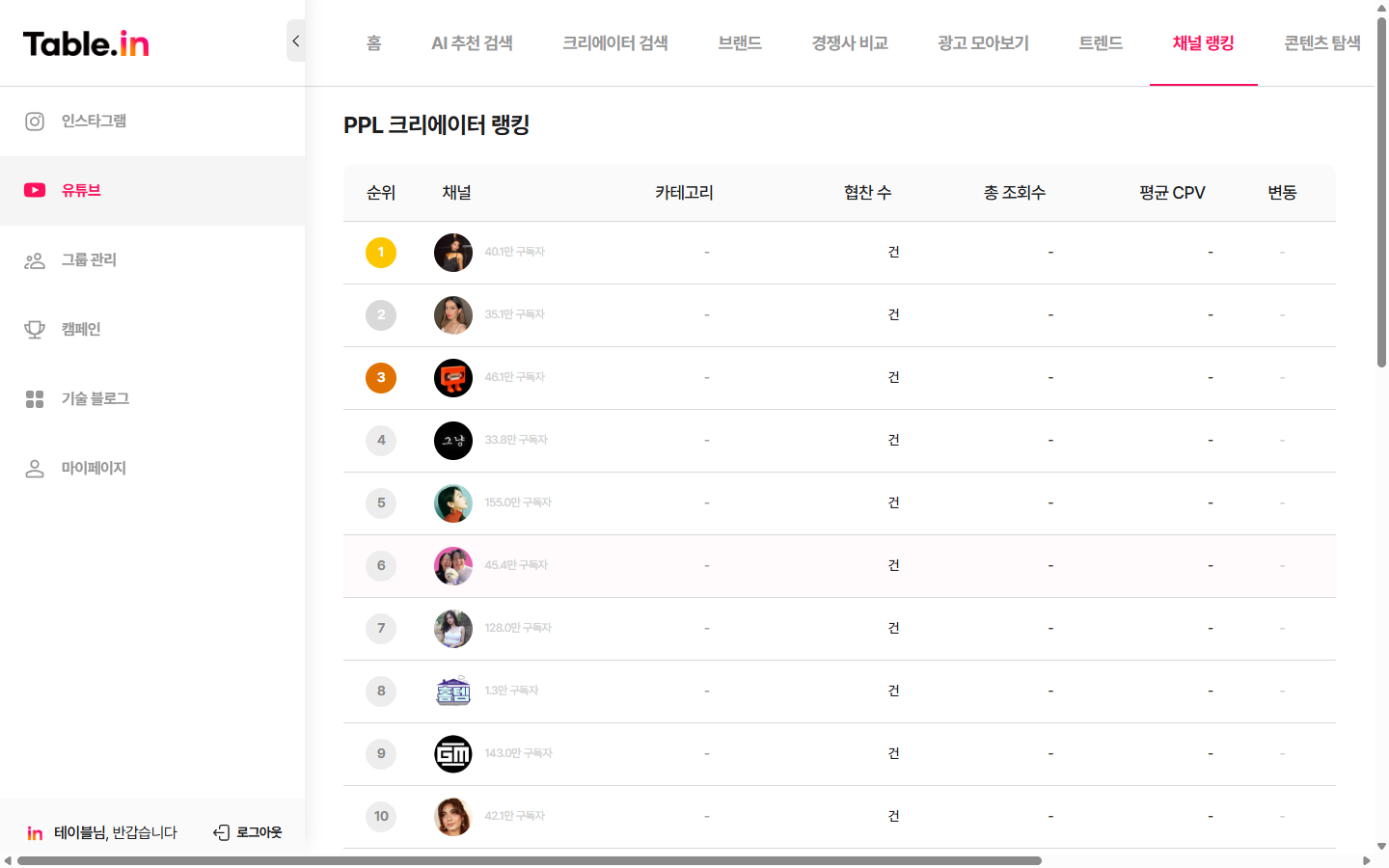The width and height of the screenshot is (1389, 868).
Task: Open 콘텐츠 탐색
Action: [1321, 42]
